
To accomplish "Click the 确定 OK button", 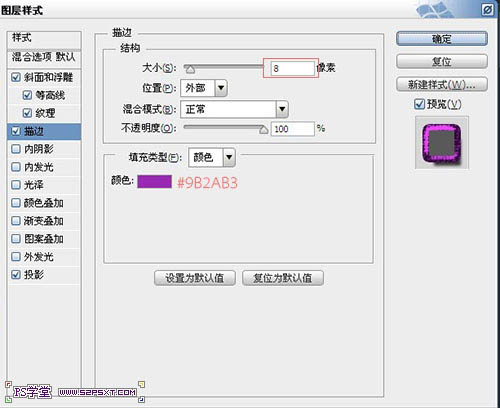I will (x=442, y=39).
